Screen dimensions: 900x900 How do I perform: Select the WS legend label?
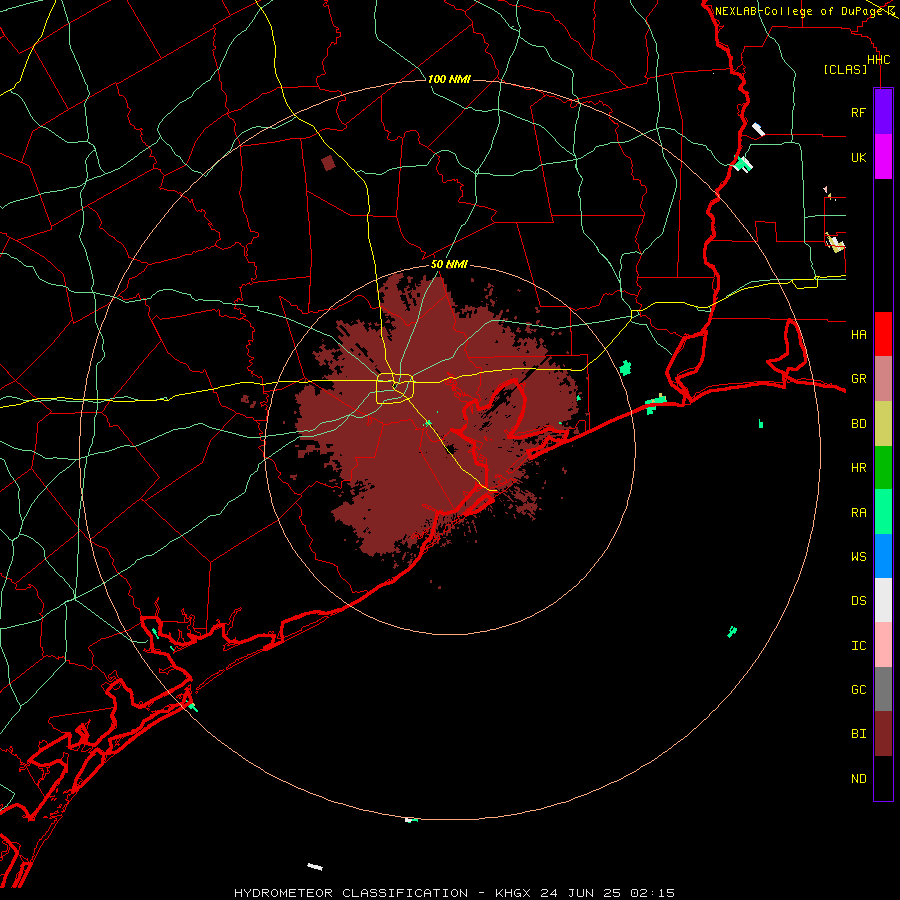pos(858,556)
